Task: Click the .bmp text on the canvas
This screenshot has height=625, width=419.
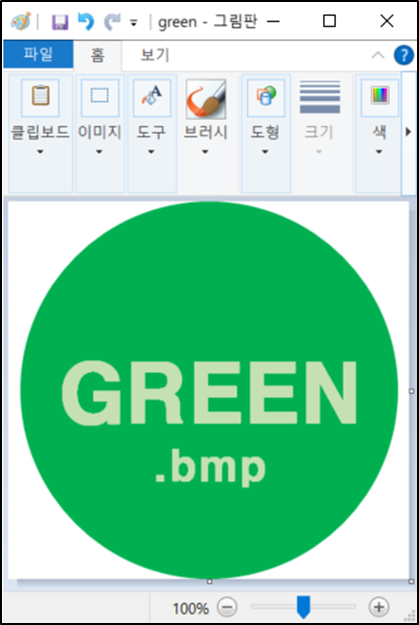Action: coord(210,469)
